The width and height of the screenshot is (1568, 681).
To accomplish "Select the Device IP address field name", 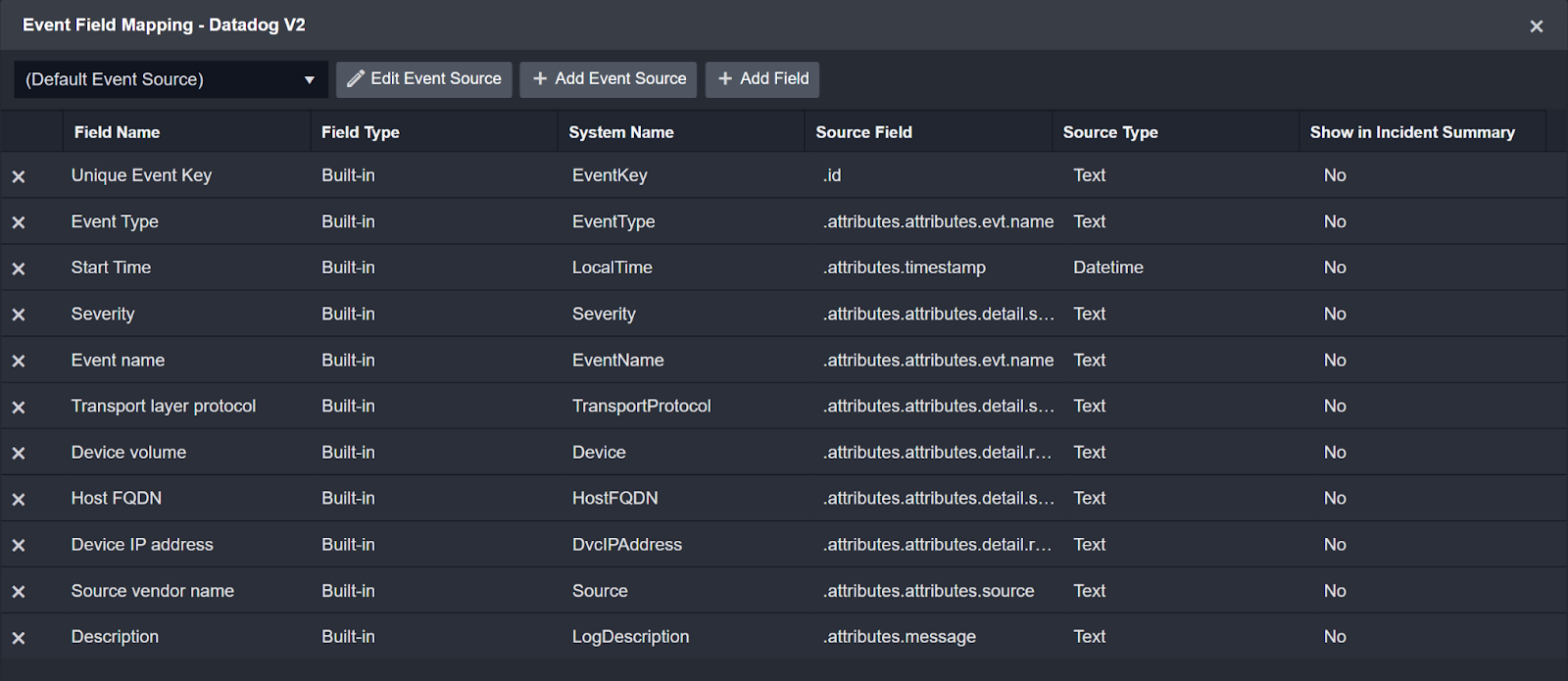I will [142, 545].
